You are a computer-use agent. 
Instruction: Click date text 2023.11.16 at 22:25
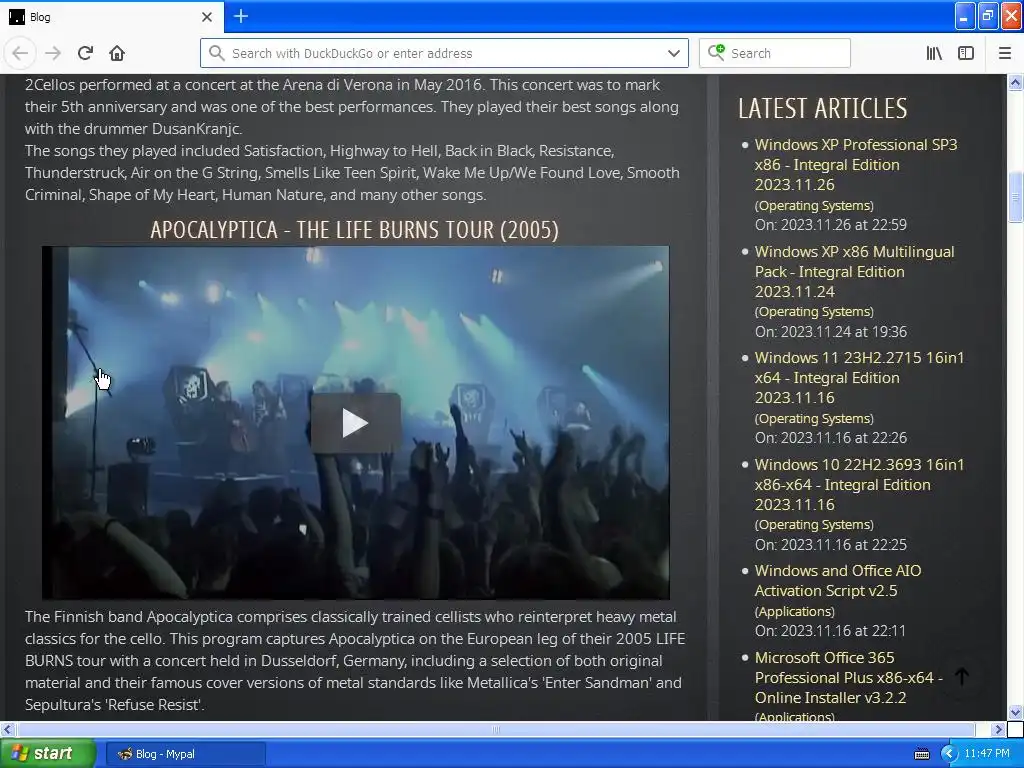pyautogui.click(x=844, y=545)
